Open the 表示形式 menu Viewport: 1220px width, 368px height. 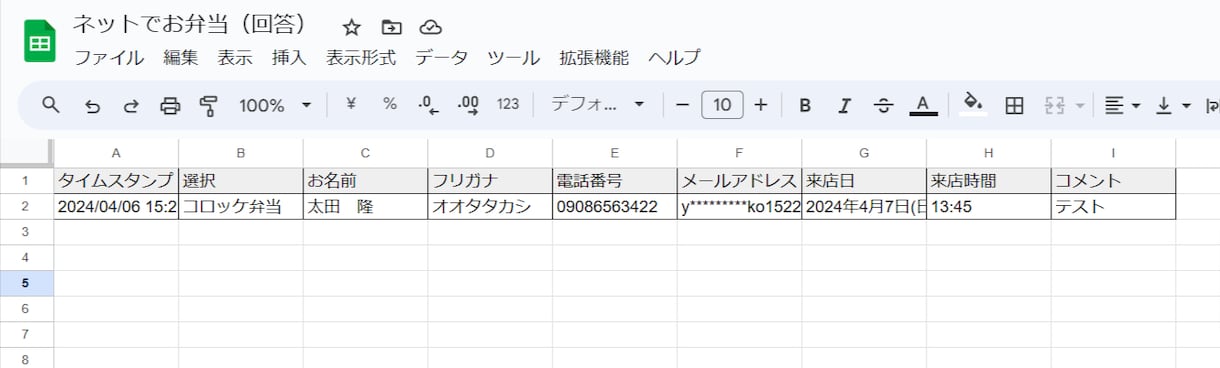361,58
